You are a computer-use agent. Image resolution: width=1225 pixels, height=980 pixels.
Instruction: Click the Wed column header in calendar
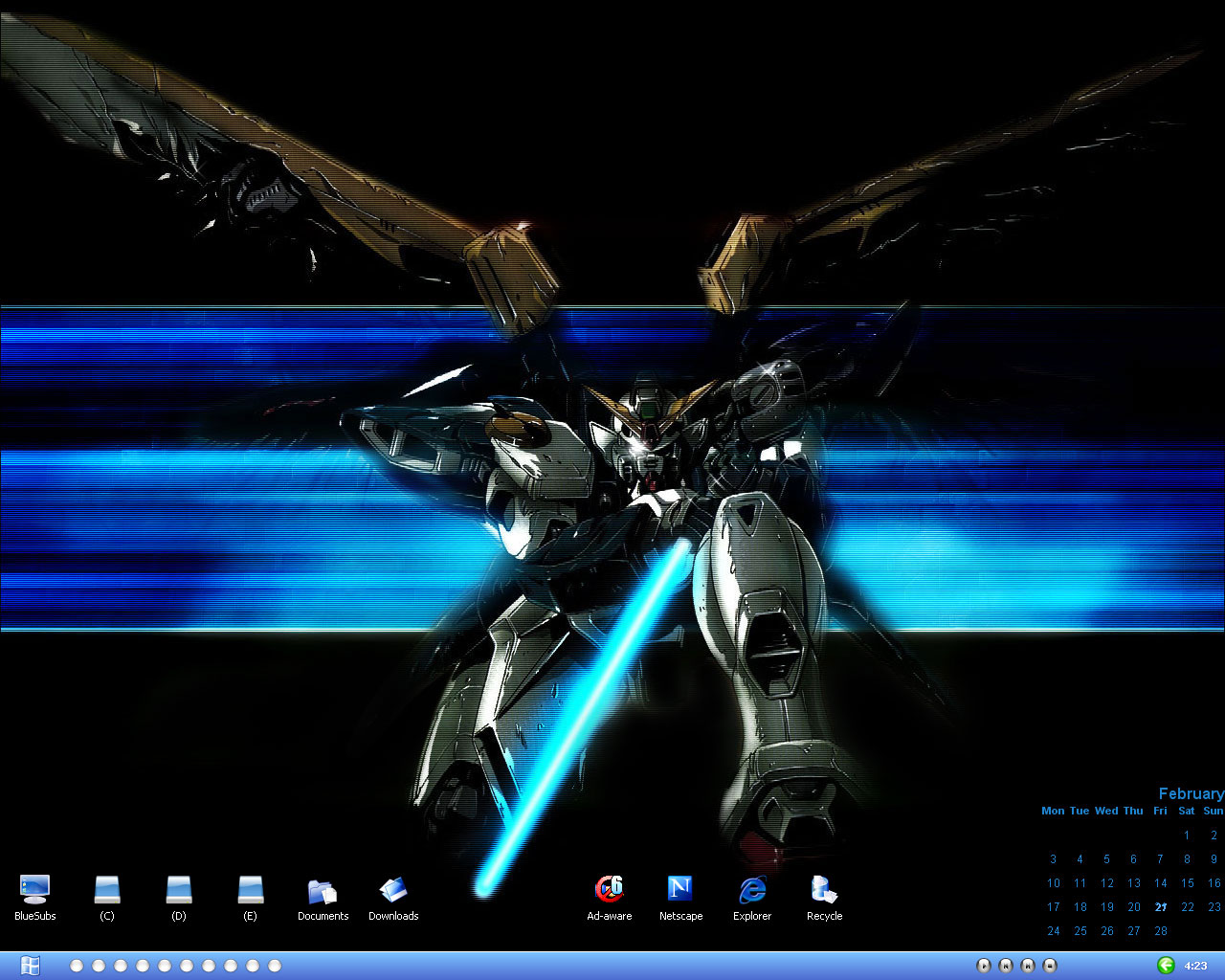click(x=1106, y=811)
